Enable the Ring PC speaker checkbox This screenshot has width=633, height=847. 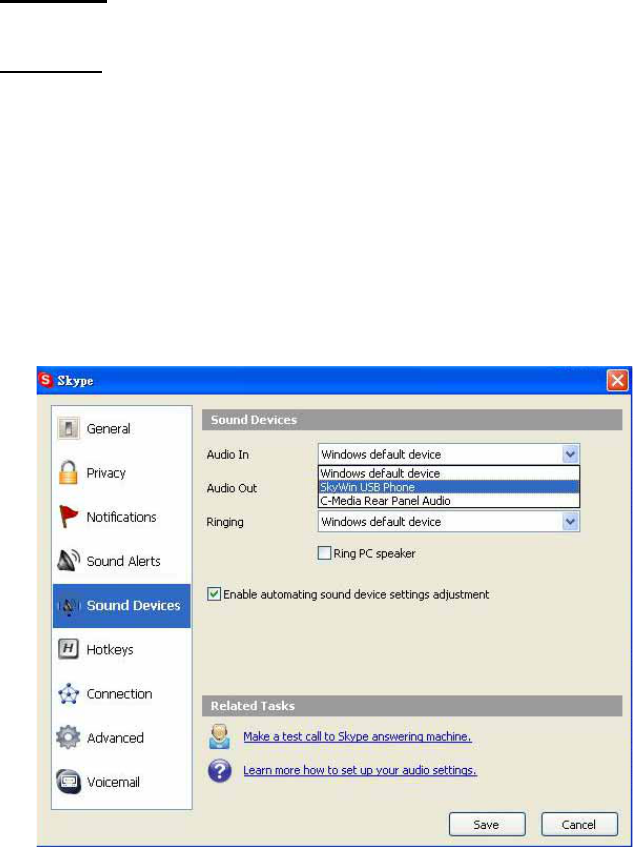click(x=324, y=553)
